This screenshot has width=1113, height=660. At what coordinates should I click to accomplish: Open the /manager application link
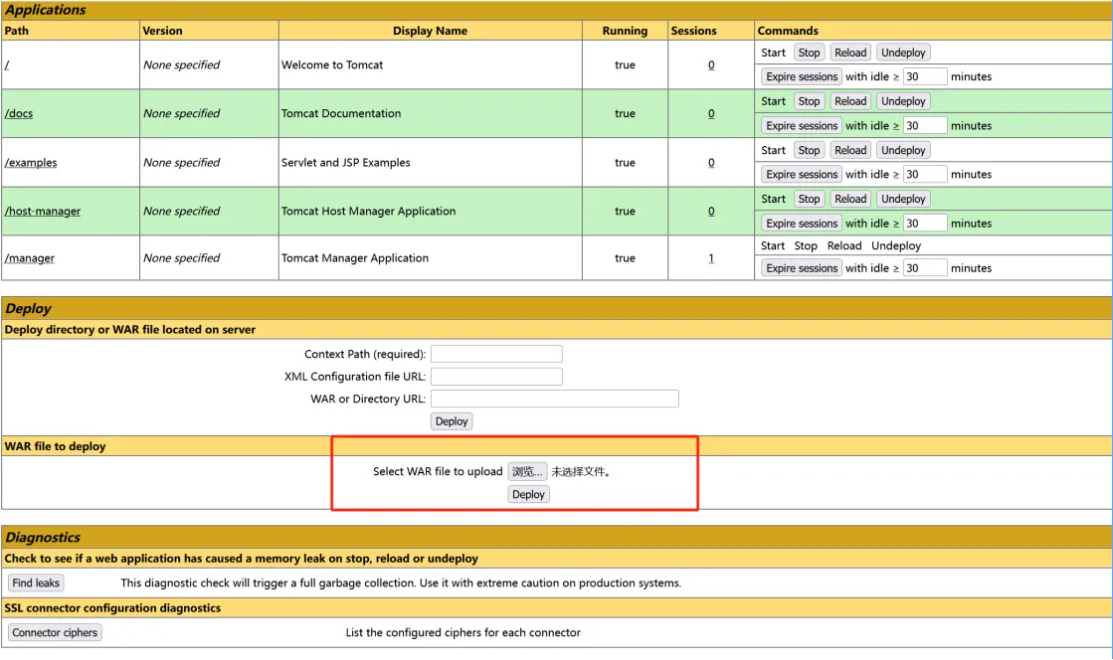(x=30, y=258)
